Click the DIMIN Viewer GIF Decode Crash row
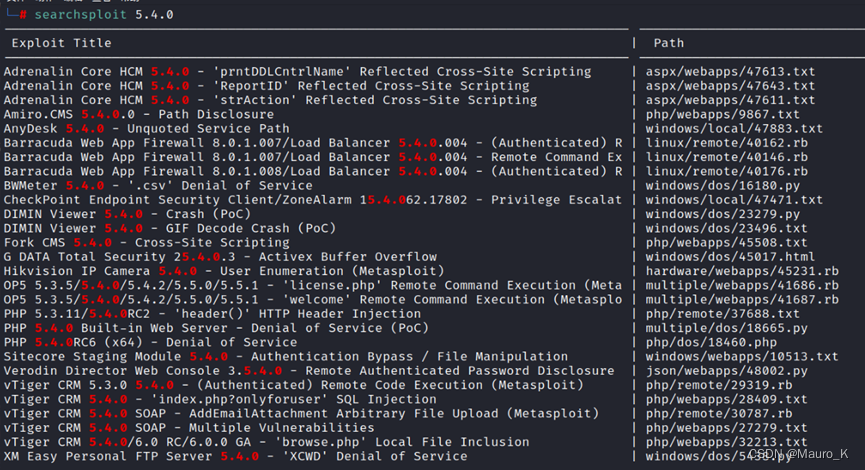 click(169, 229)
